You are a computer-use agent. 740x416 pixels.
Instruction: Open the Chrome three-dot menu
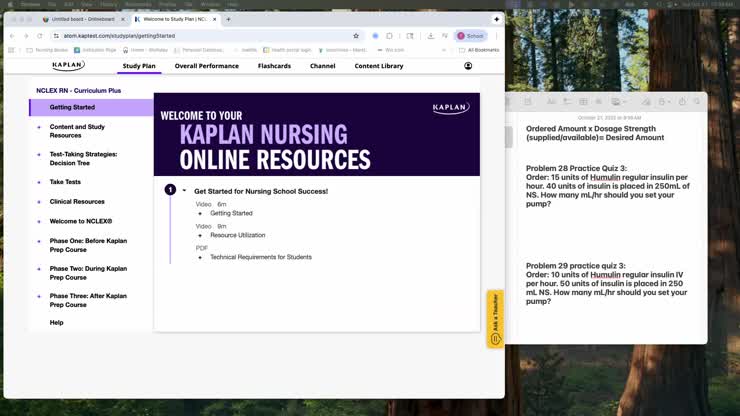pos(496,36)
